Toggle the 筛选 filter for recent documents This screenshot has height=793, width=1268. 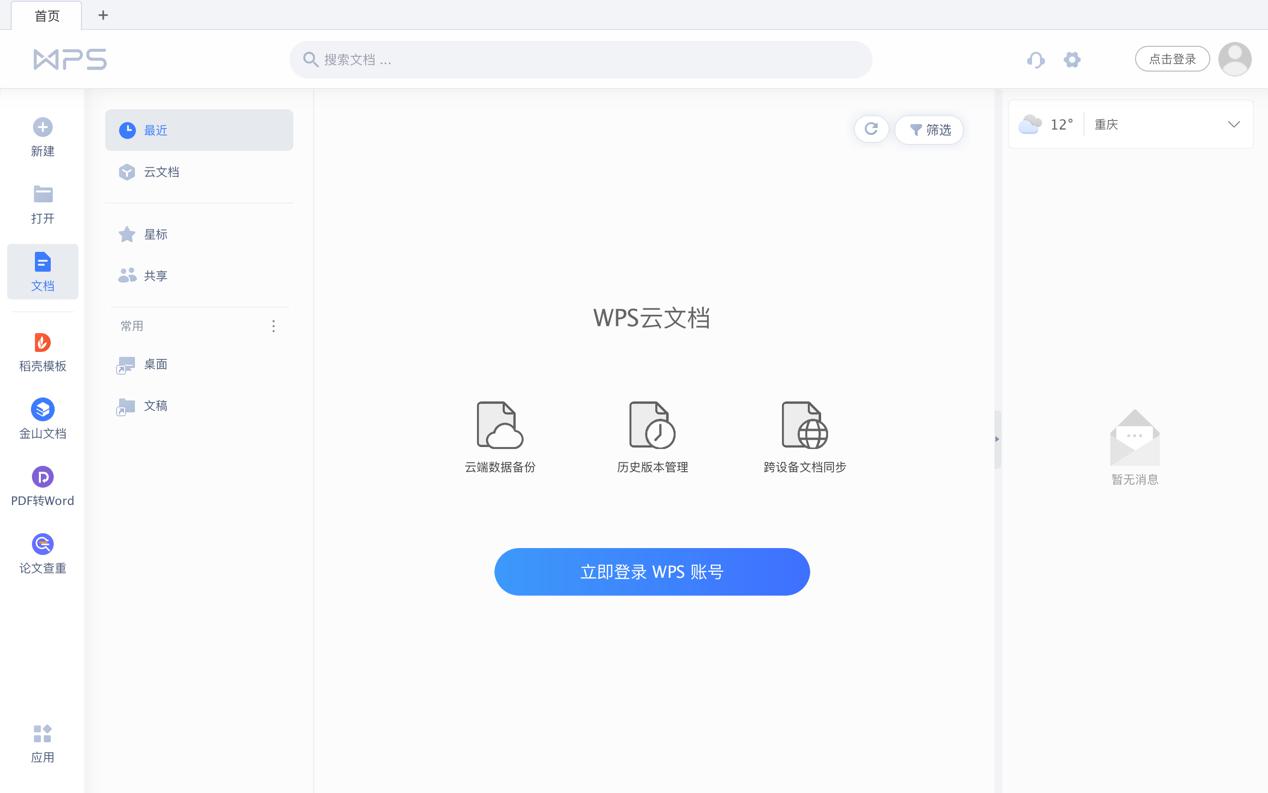pyautogui.click(x=928, y=129)
